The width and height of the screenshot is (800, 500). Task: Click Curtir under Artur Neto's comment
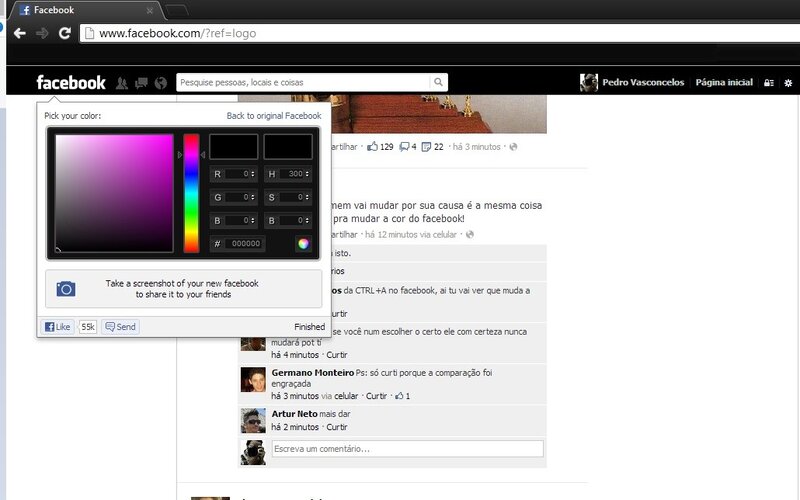(x=337, y=427)
